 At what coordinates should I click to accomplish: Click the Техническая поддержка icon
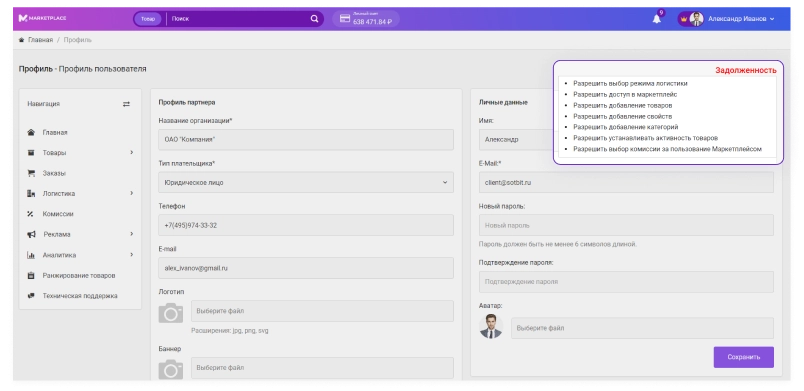click(x=31, y=296)
